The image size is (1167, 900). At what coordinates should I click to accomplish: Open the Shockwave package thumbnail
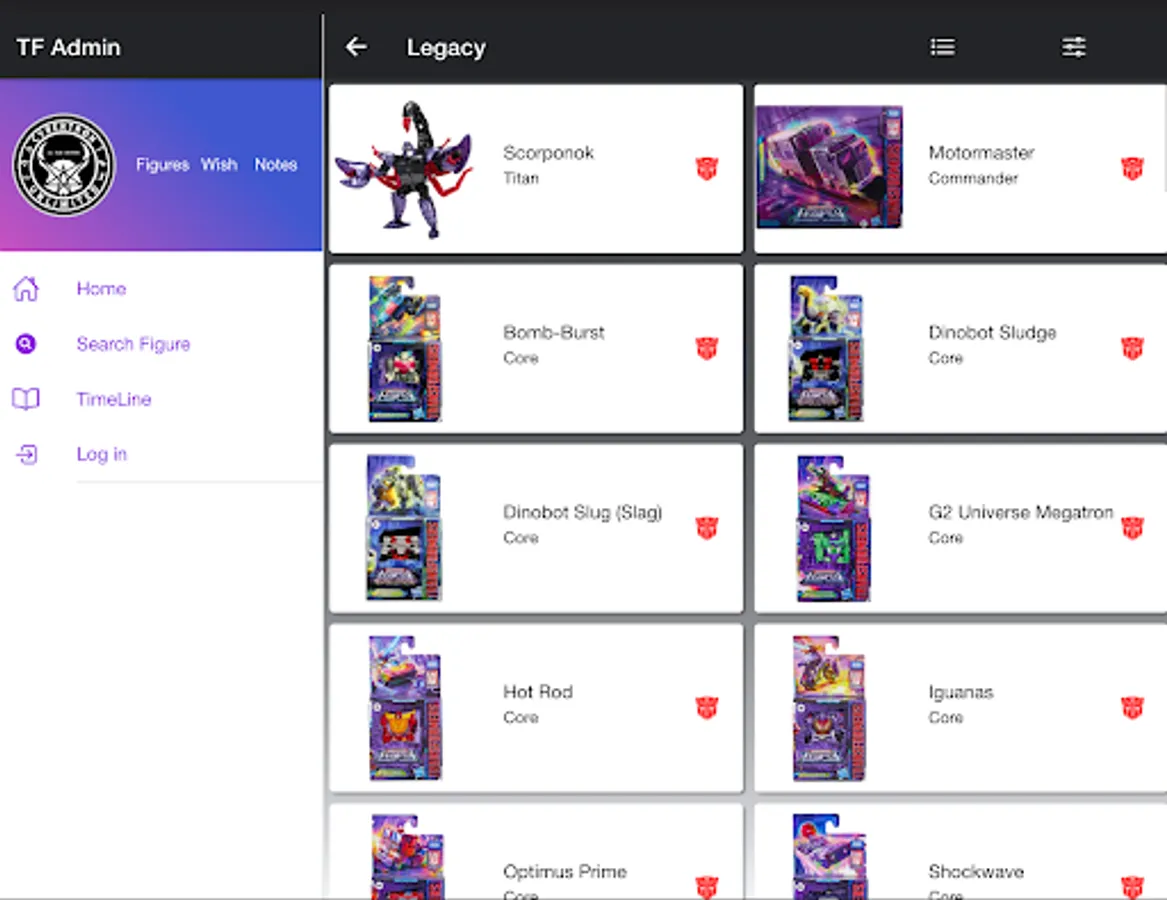830,856
